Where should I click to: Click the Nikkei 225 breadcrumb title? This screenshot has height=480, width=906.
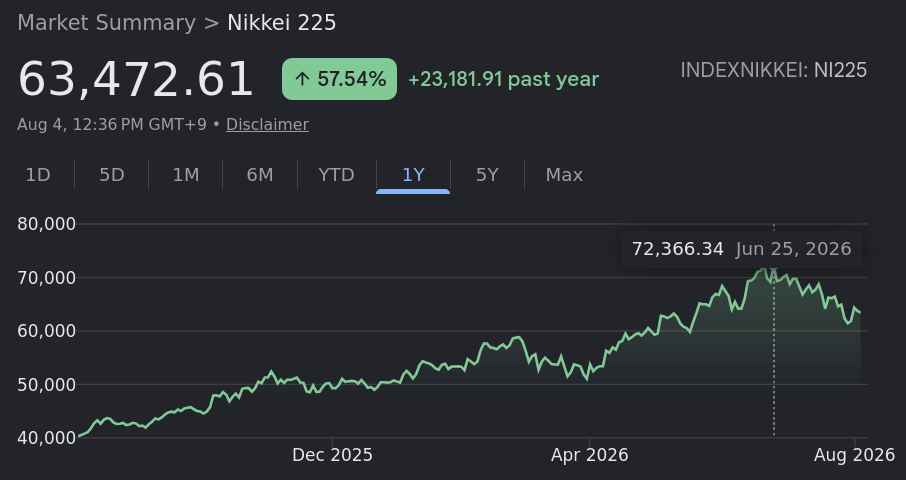[x=281, y=23]
